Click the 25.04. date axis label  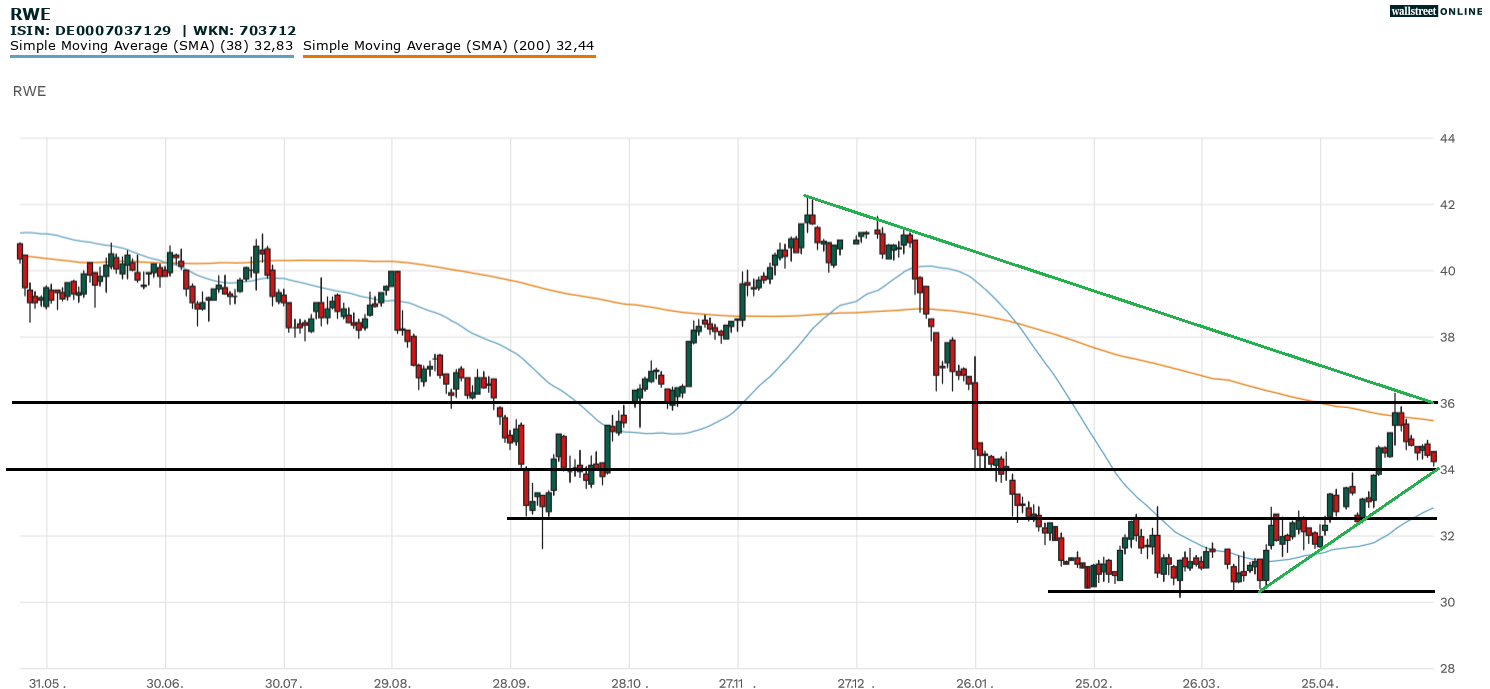tap(1320, 682)
